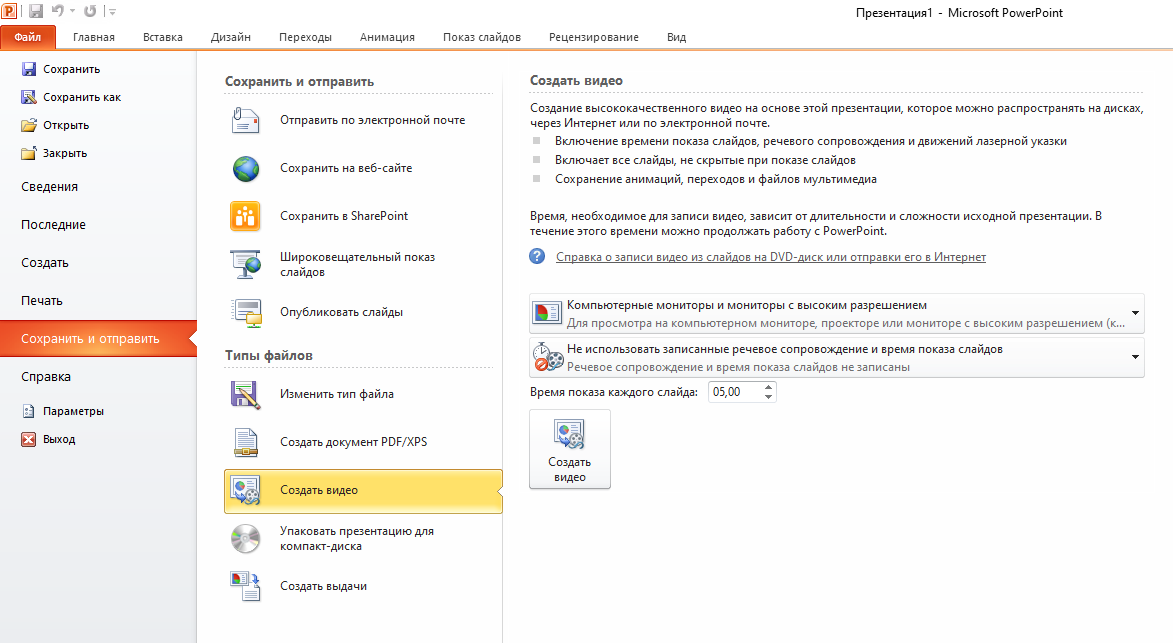The image size is (1173, 643).
Task: Click the email envelope icon for Отправить по электронной почте
Action: click(245, 120)
